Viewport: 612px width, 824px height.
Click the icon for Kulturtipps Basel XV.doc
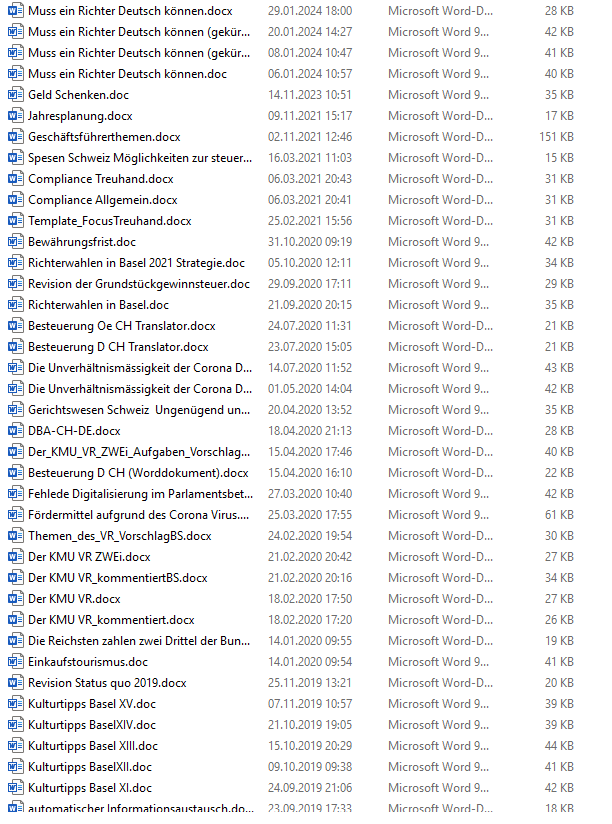click(15, 704)
